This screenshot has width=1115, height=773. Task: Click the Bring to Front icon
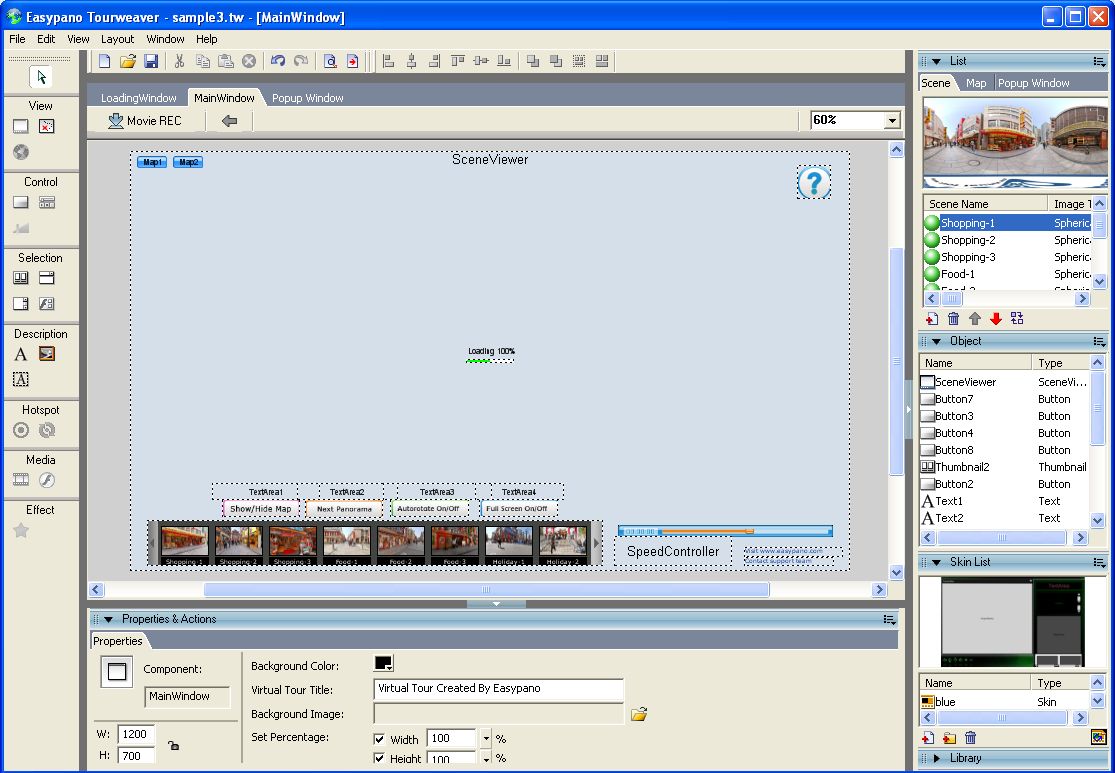533,61
